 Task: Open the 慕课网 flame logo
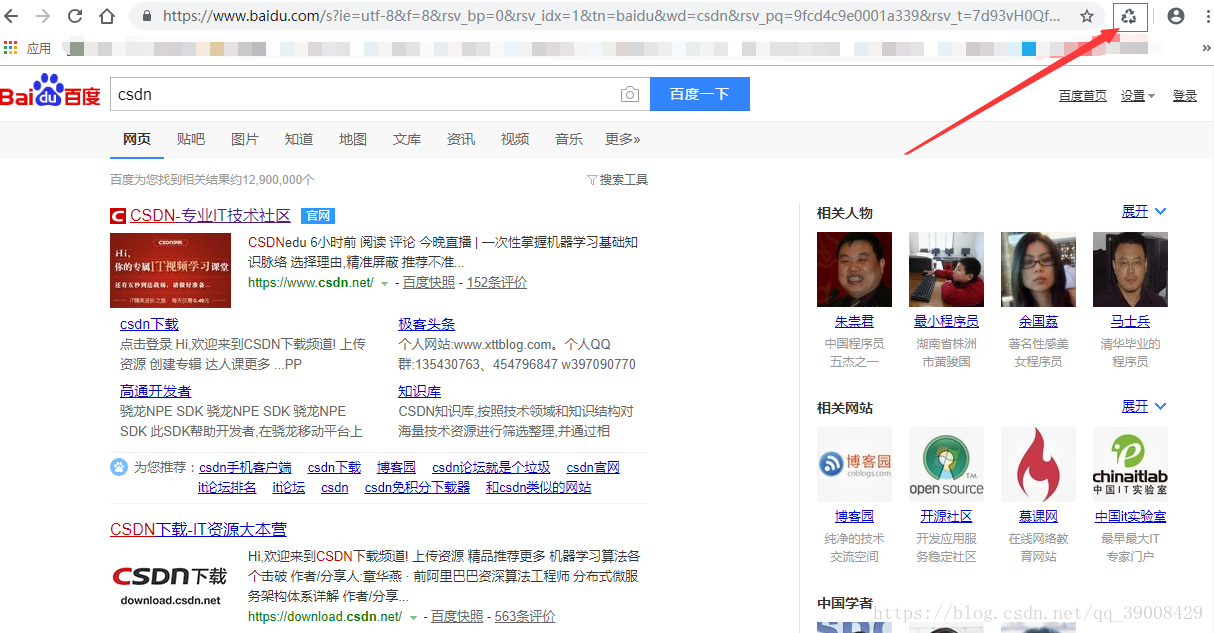[x=1038, y=465]
